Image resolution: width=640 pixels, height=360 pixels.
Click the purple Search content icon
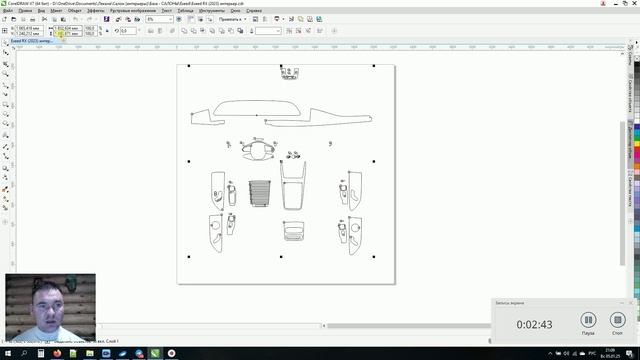click(x=107, y=19)
